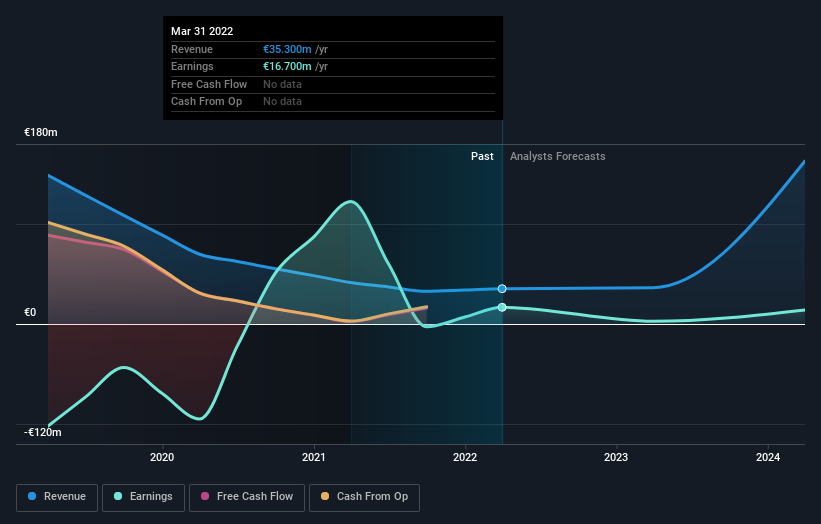The width and height of the screenshot is (821, 524).
Task: Click the 2021 x-axis label
Action: pyautogui.click(x=314, y=457)
